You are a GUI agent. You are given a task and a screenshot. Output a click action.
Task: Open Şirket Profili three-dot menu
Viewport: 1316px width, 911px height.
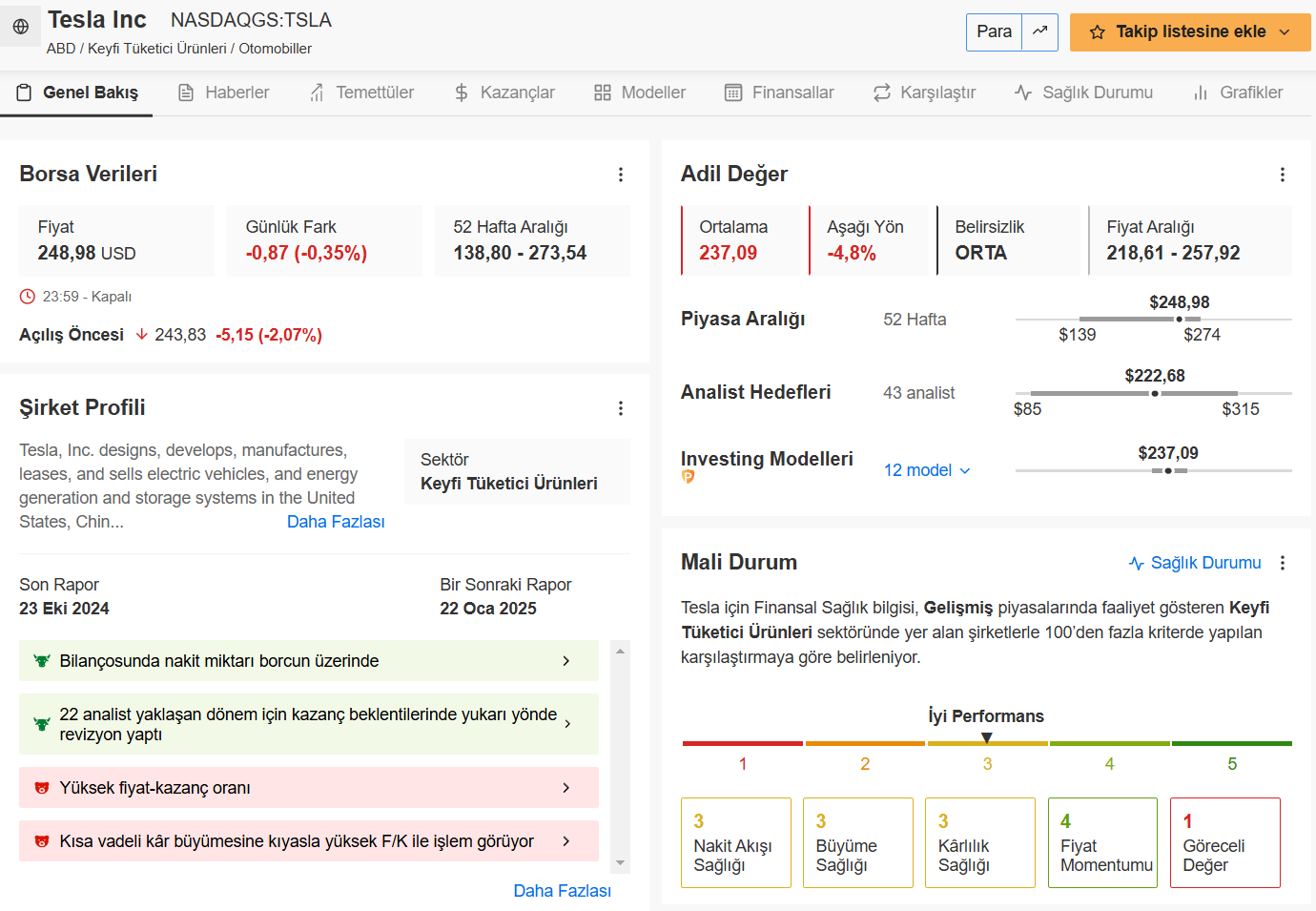621,408
